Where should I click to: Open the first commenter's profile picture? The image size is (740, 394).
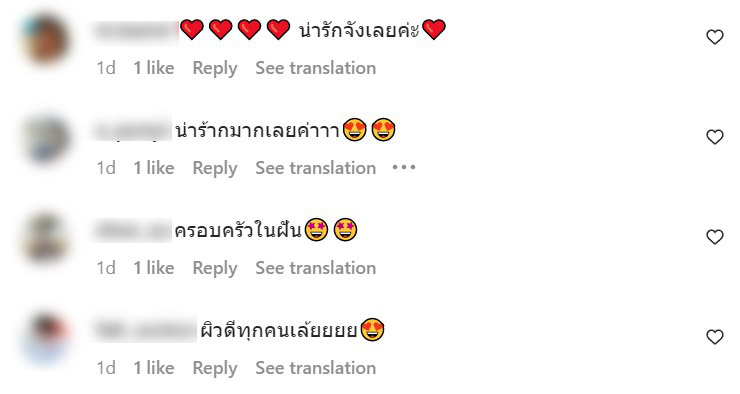coord(46,39)
